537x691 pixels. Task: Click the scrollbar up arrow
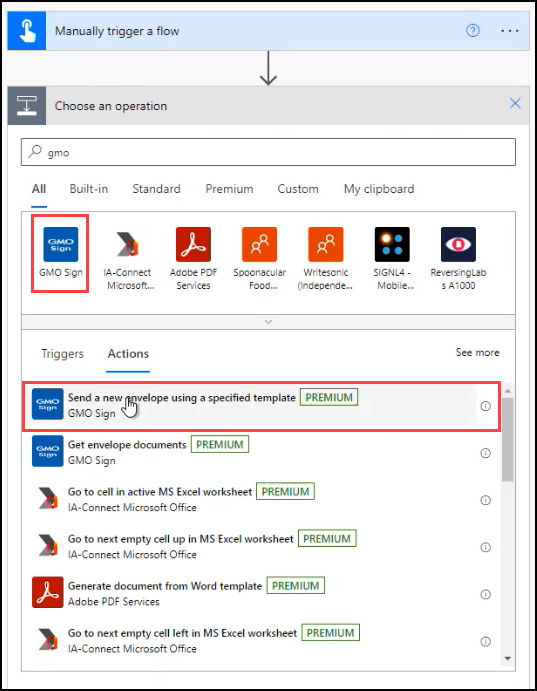[507, 391]
